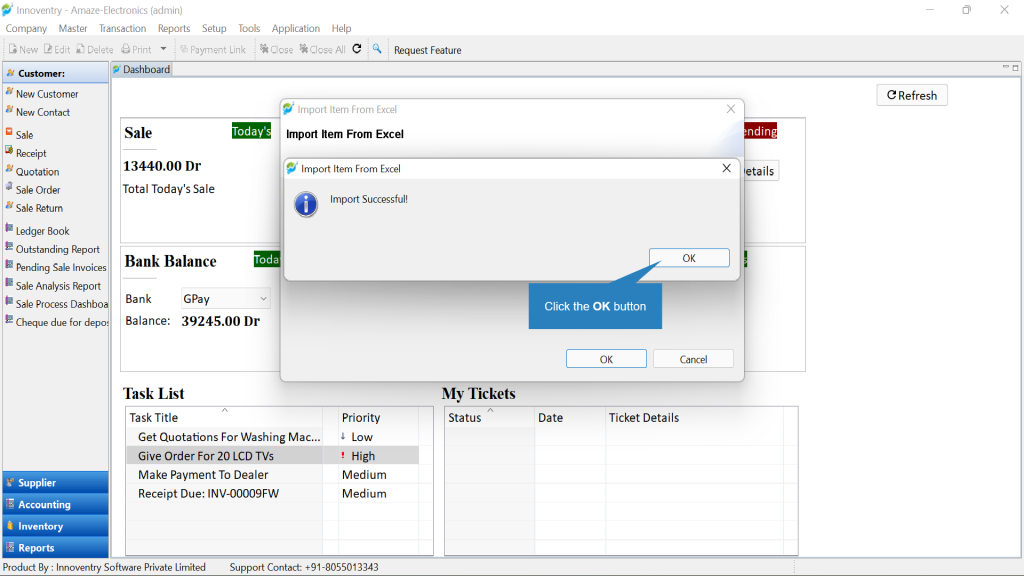Screen dimensions: 1024x576
Task: Click OK in the Import Successful message
Action: 689,258
